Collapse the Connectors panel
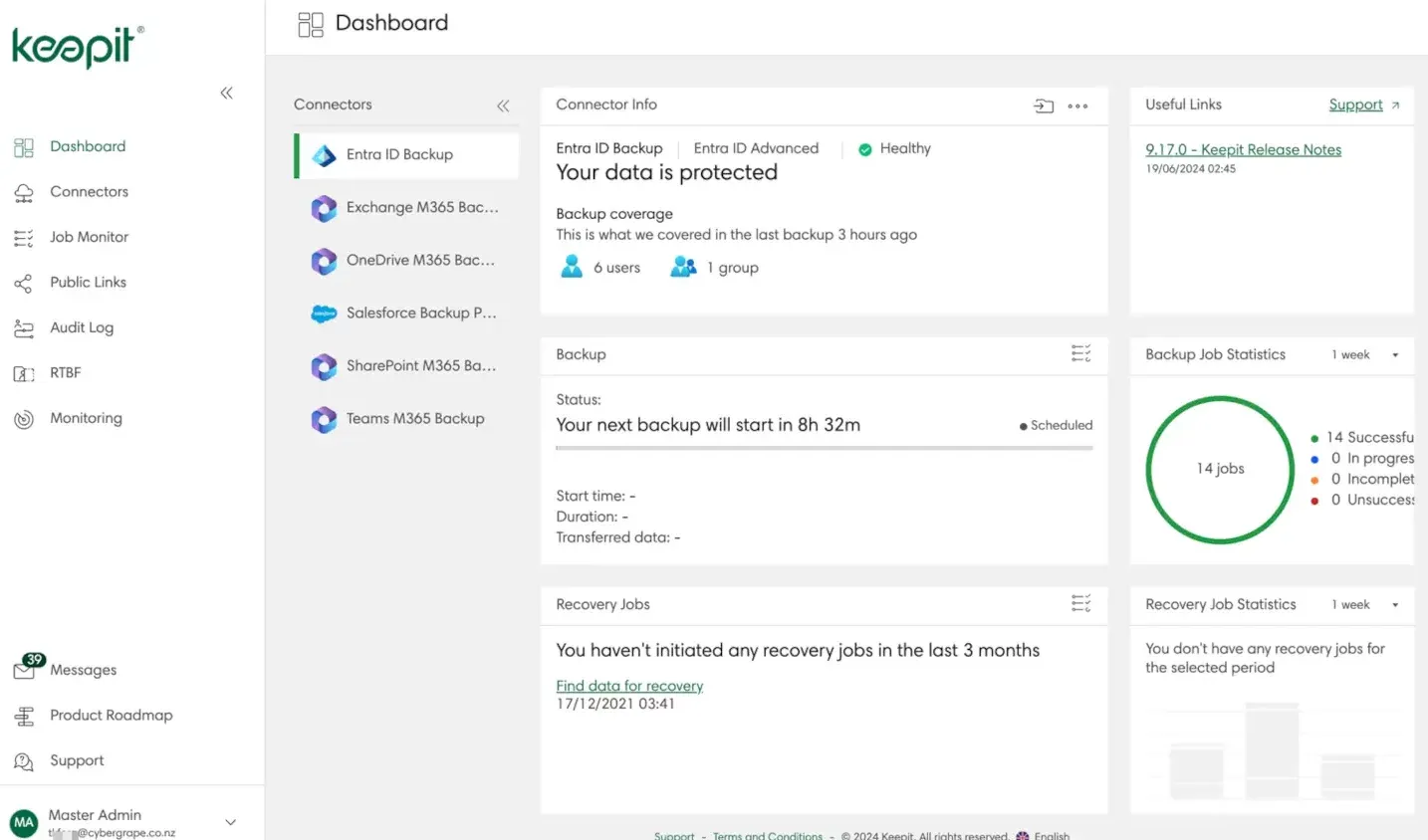Image resolution: width=1428 pixels, height=840 pixels. click(503, 105)
